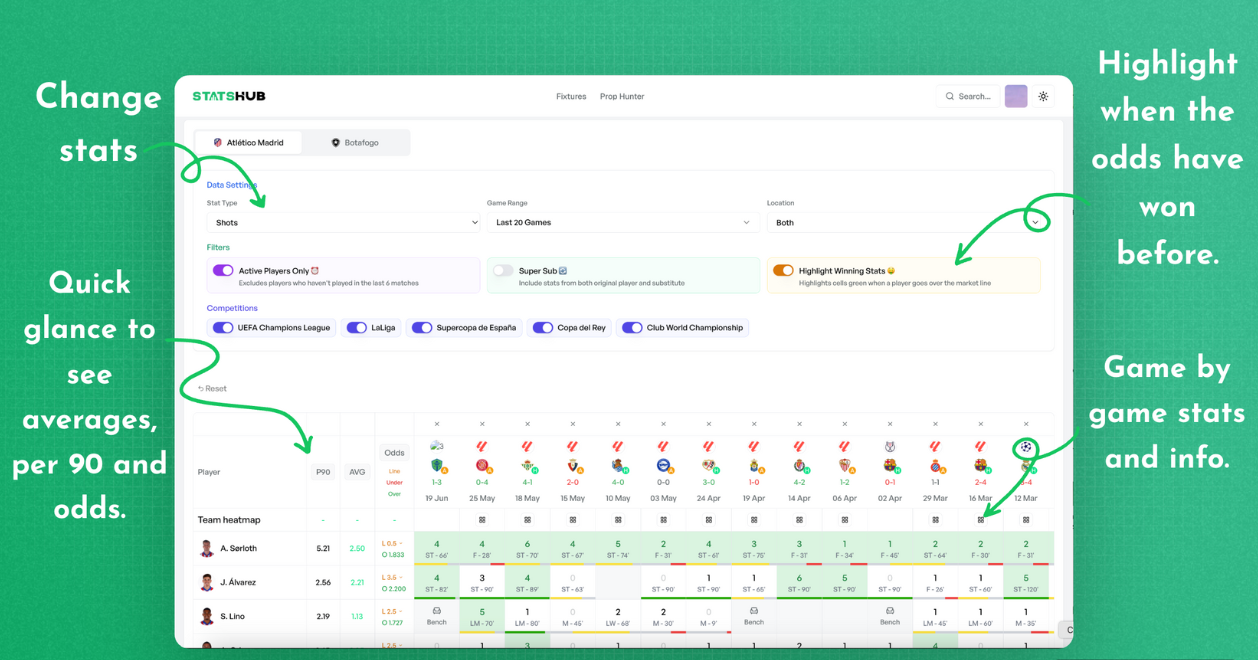The height and width of the screenshot is (660, 1258).
Task: Toggle the sun theme icon
Action: (x=1043, y=96)
